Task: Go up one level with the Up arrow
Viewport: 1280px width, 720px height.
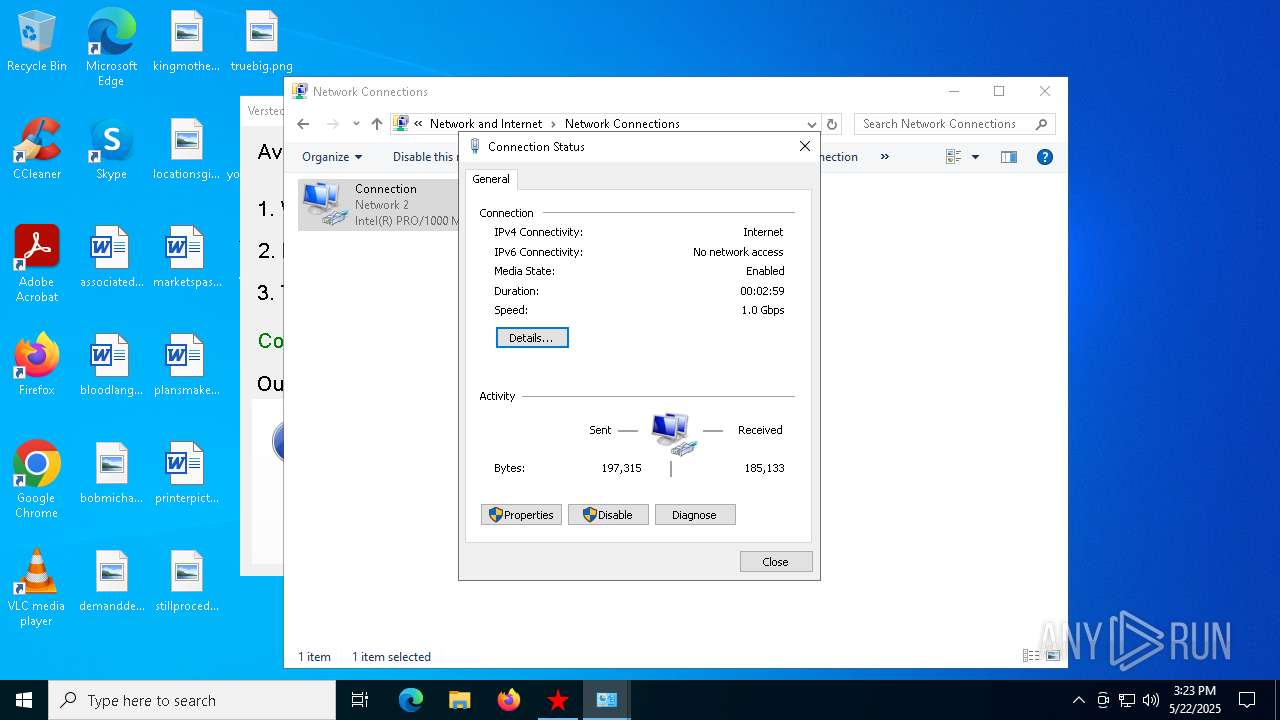Action: click(376, 124)
